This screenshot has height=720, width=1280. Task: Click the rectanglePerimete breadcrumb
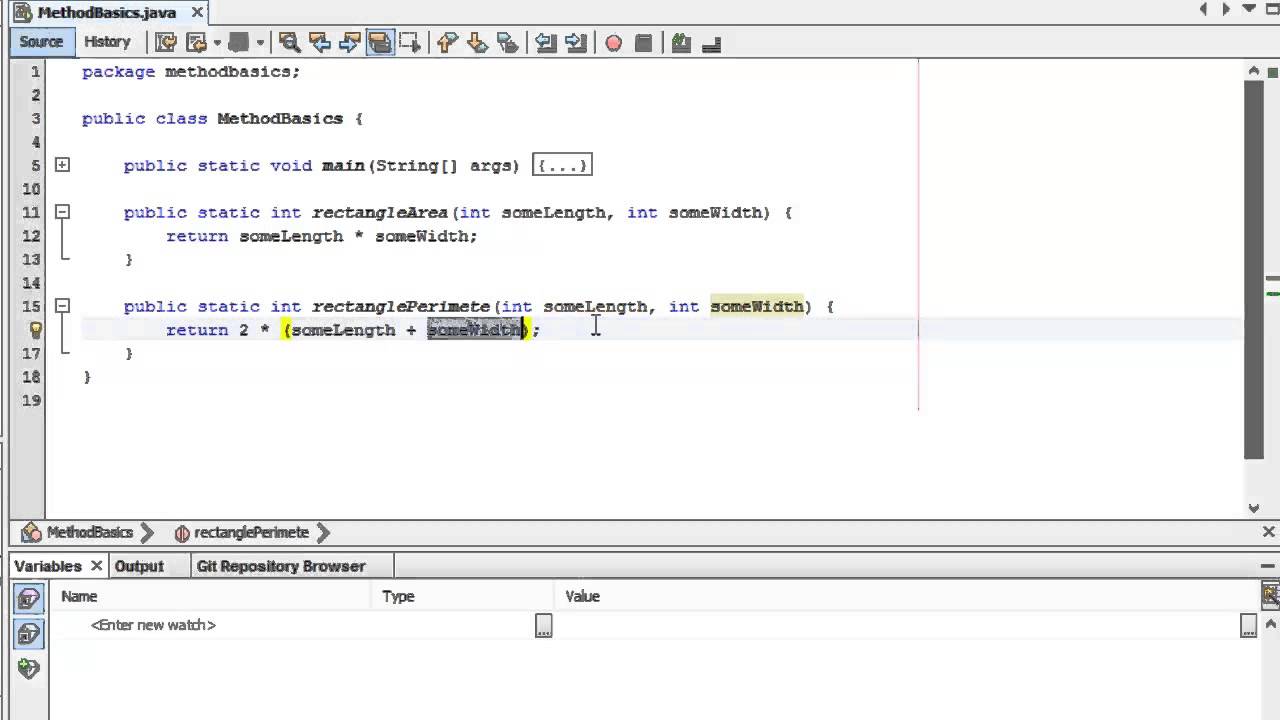click(x=251, y=533)
